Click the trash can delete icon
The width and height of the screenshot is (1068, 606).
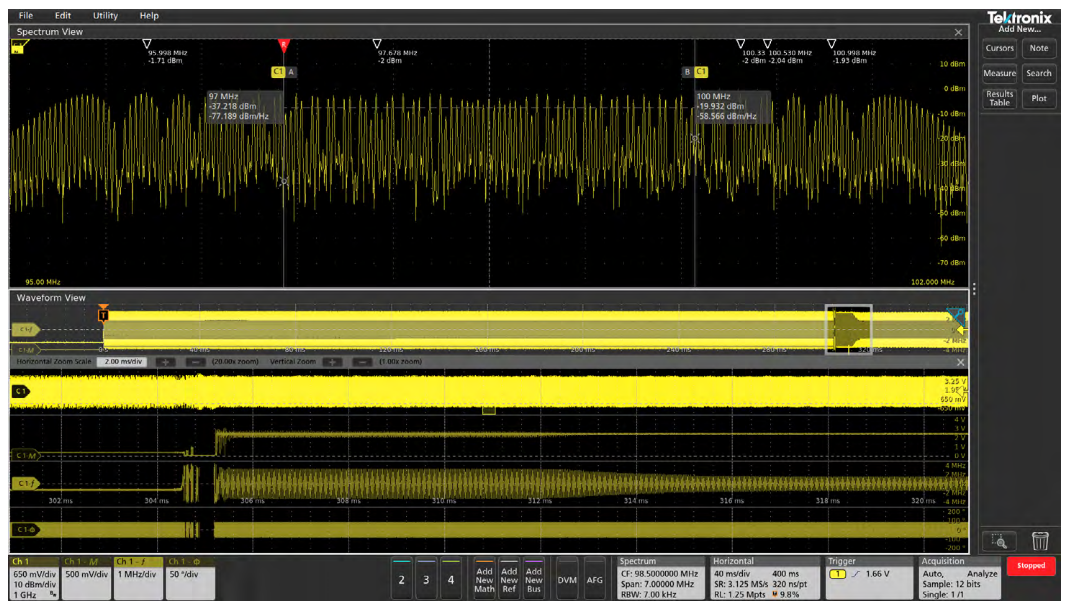coord(1040,541)
